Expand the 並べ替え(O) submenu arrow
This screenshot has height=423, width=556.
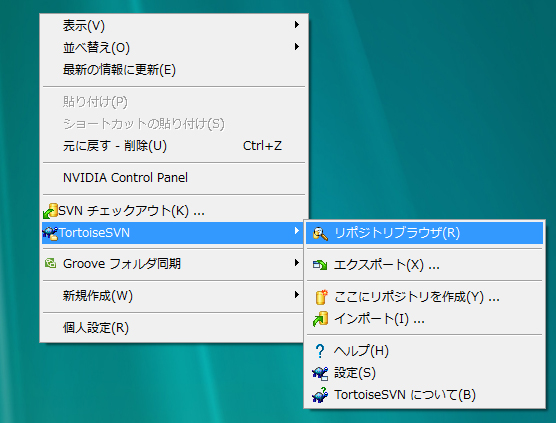[297, 46]
